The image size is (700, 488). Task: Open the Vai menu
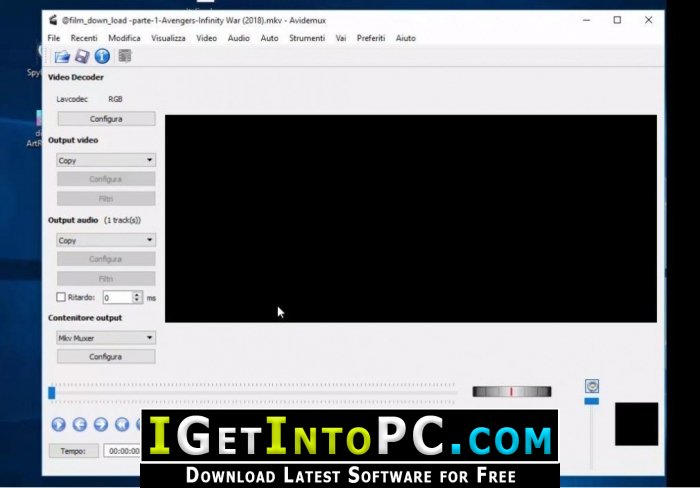341,38
